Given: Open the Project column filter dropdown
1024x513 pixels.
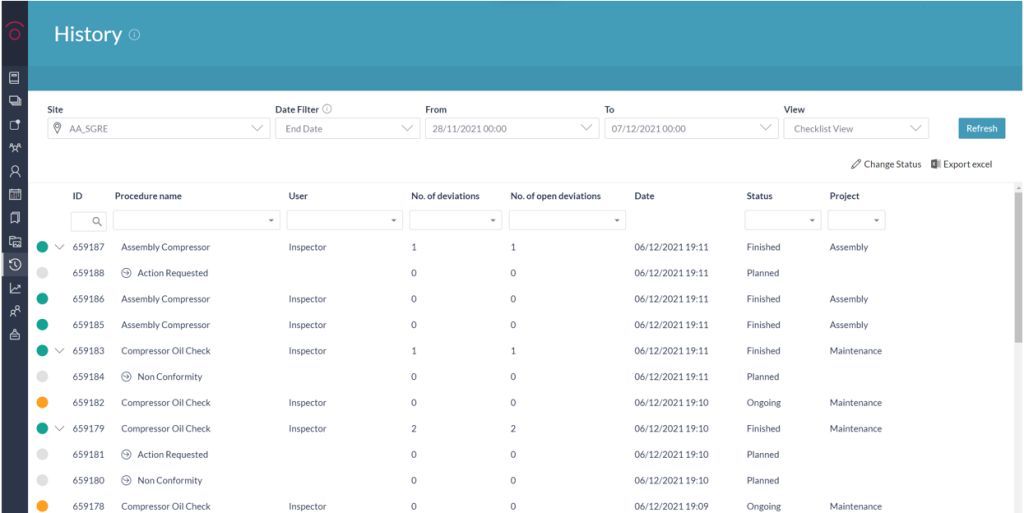Looking at the screenshot, I should [x=856, y=221].
